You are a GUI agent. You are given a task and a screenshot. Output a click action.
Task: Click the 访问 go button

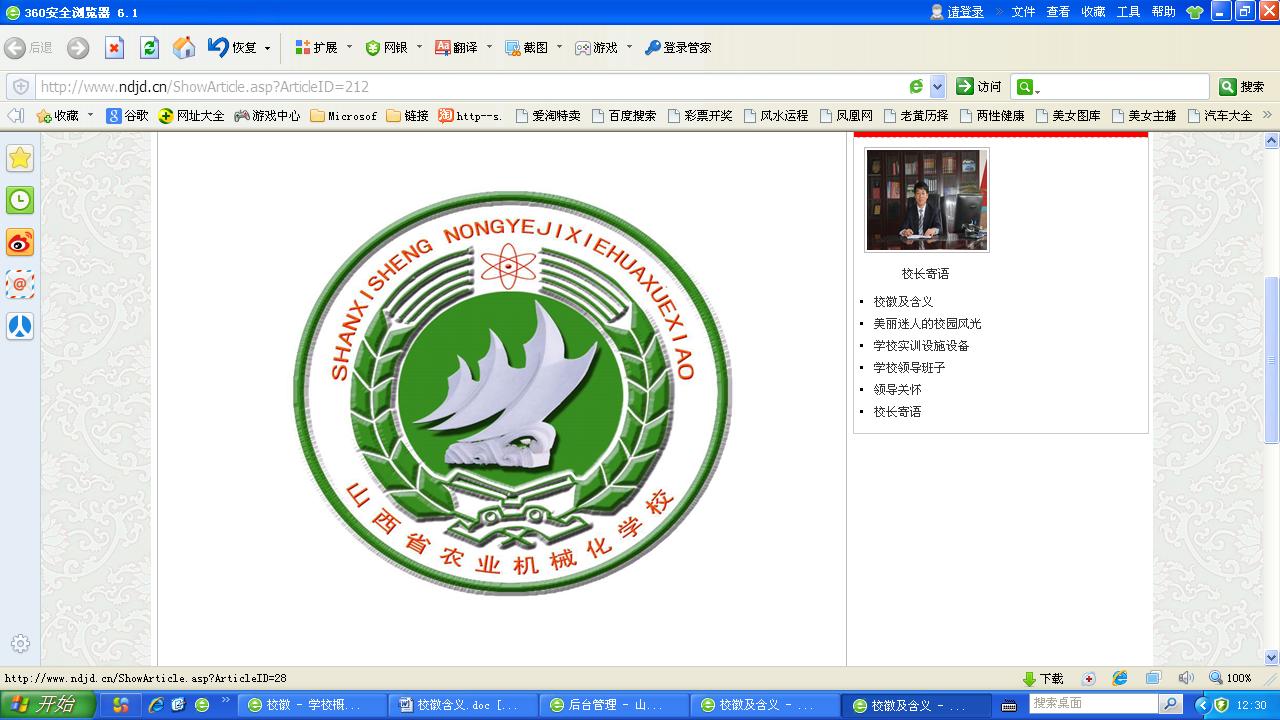(x=979, y=87)
